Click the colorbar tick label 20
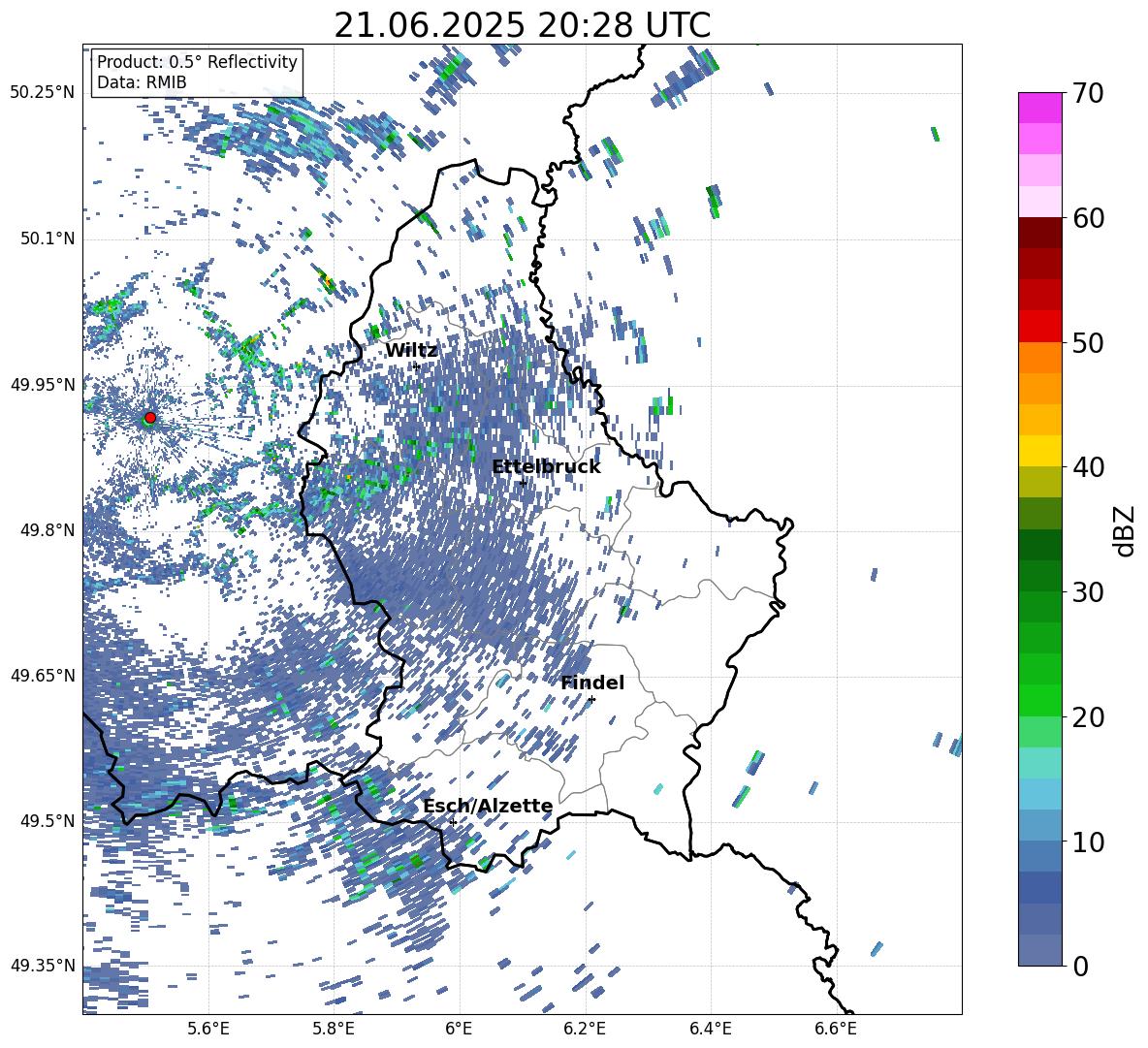The image size is (1148, 1048). point(1087,717)
